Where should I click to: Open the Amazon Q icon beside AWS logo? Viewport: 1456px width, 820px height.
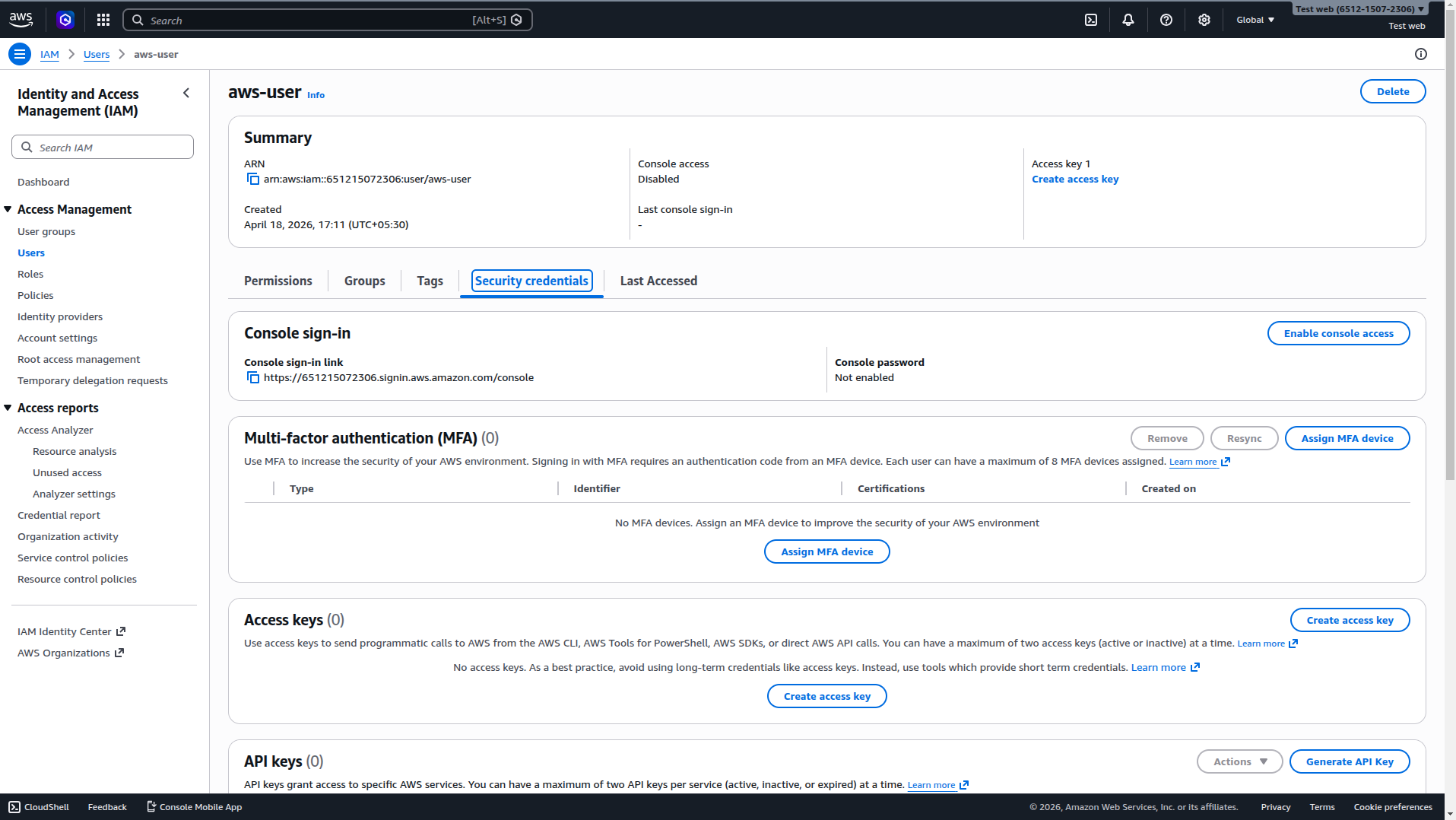(65, 20)
